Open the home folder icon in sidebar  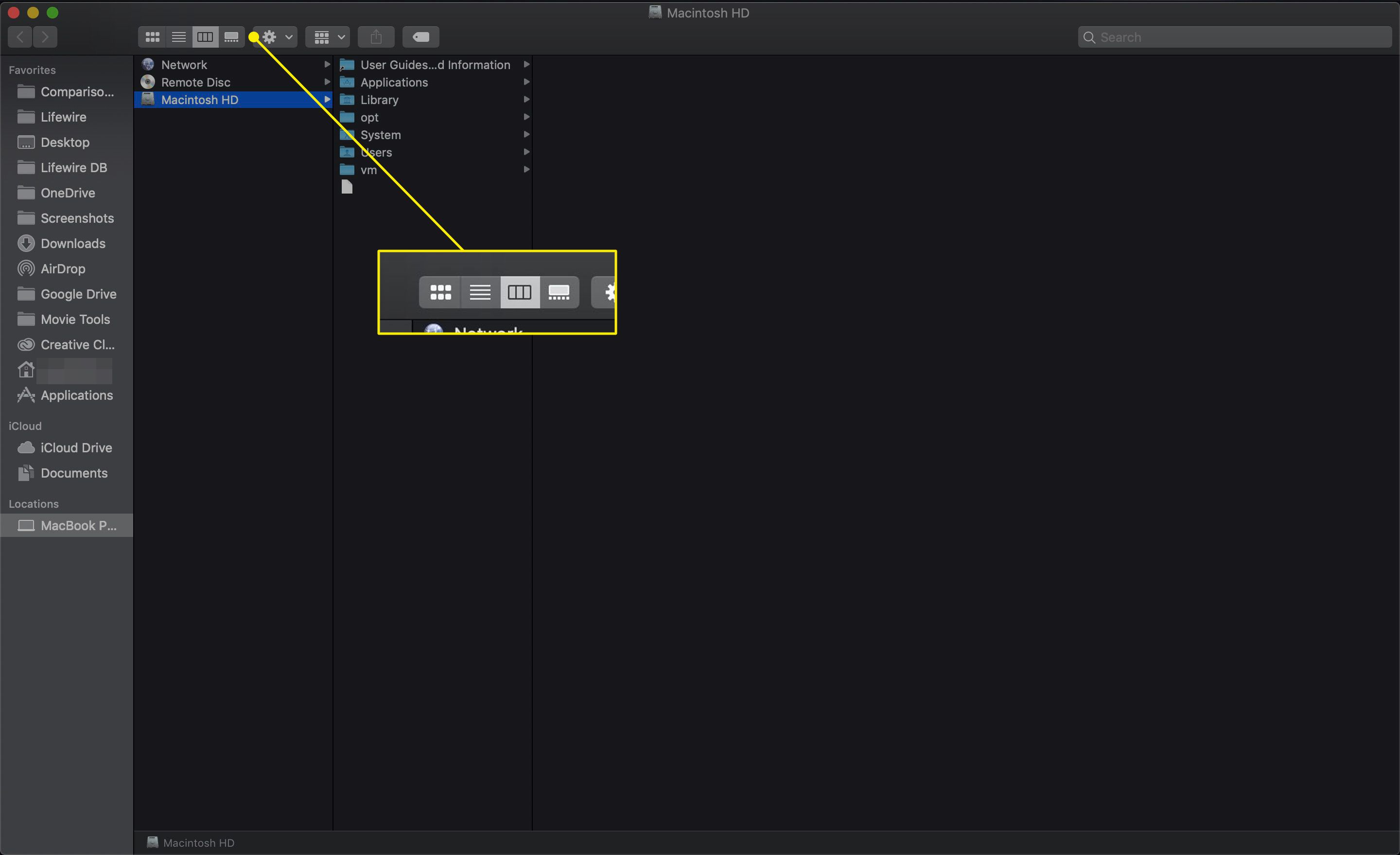[x=26, y=370]
